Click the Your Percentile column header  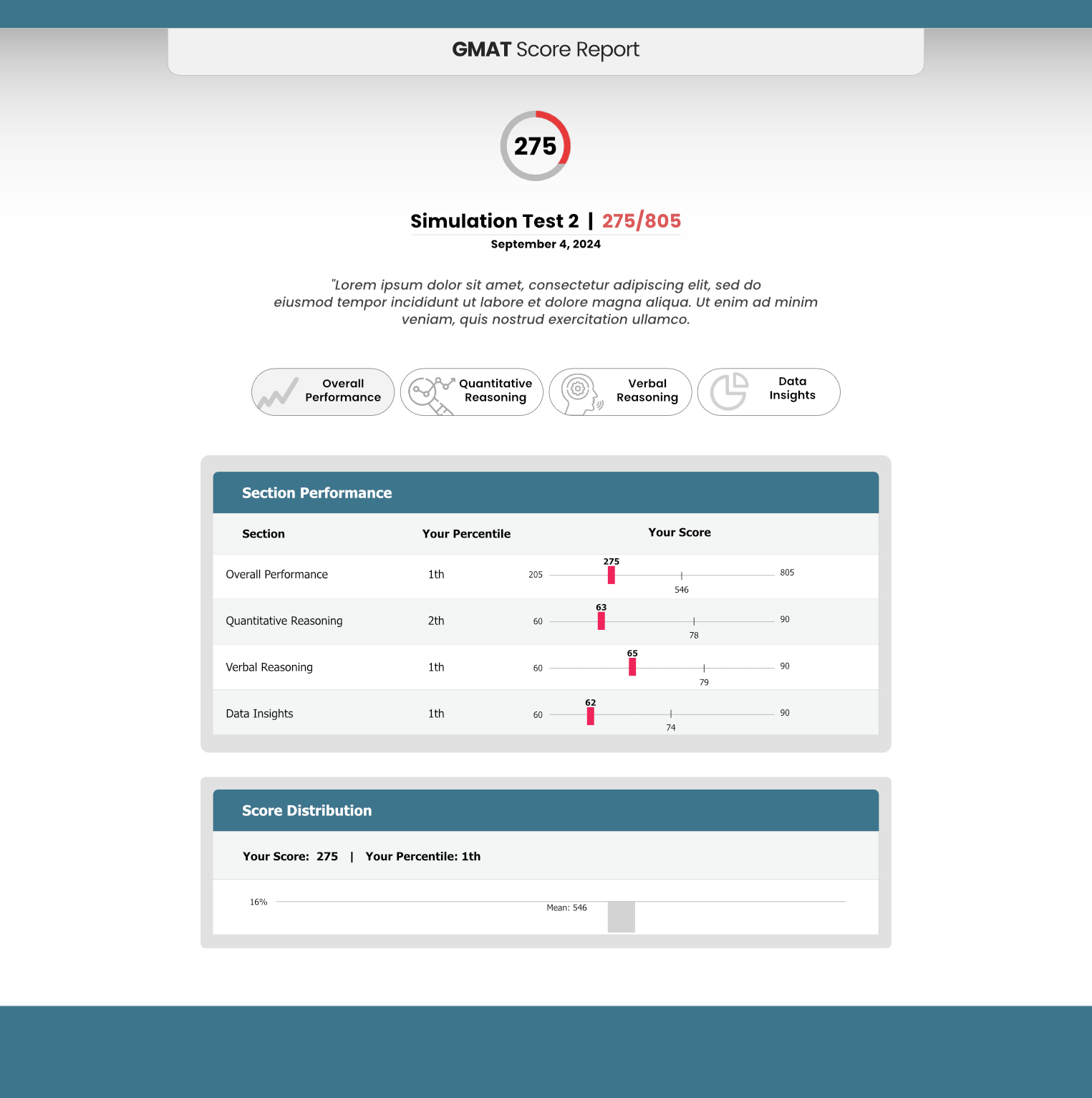466,534
